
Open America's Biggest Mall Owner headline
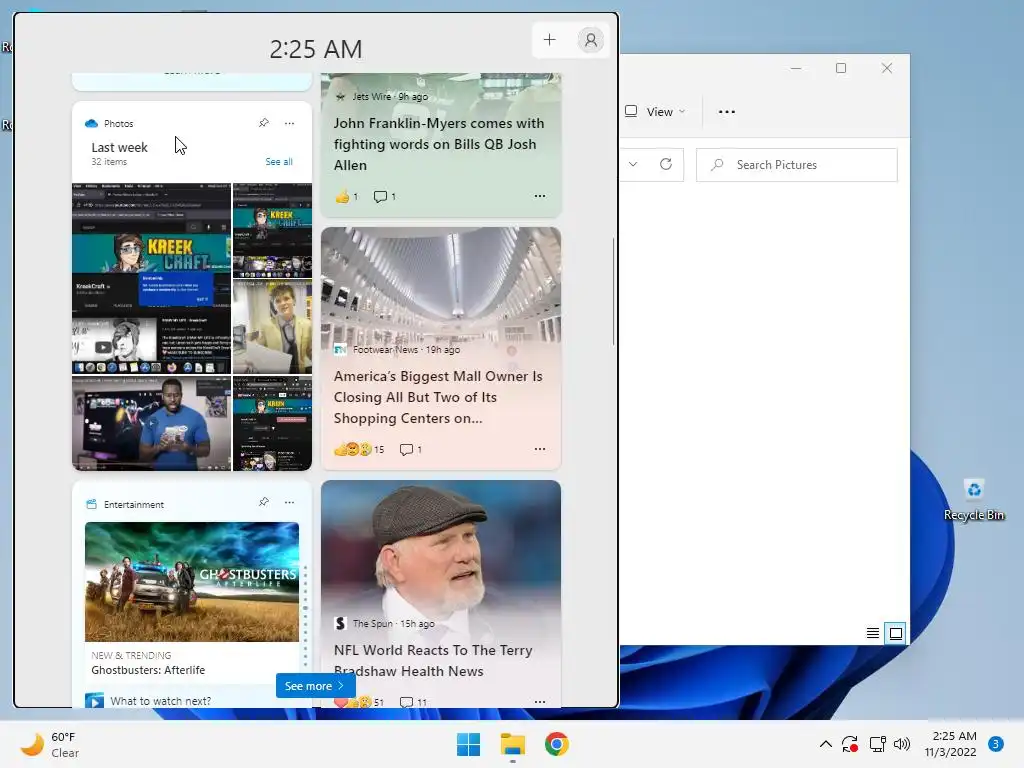pyautogui.click(x=438, y=397)
